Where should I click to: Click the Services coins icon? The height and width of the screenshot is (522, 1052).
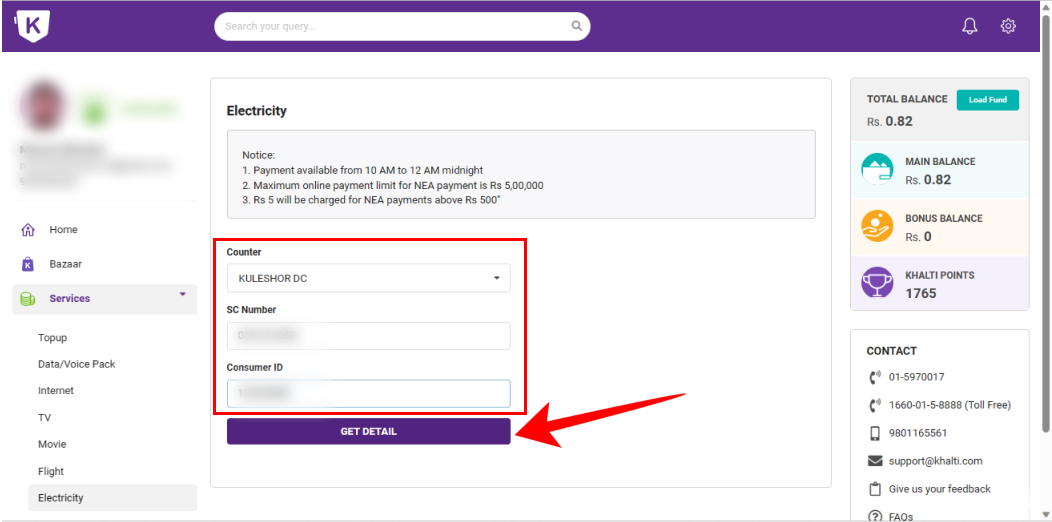point(28,299)
